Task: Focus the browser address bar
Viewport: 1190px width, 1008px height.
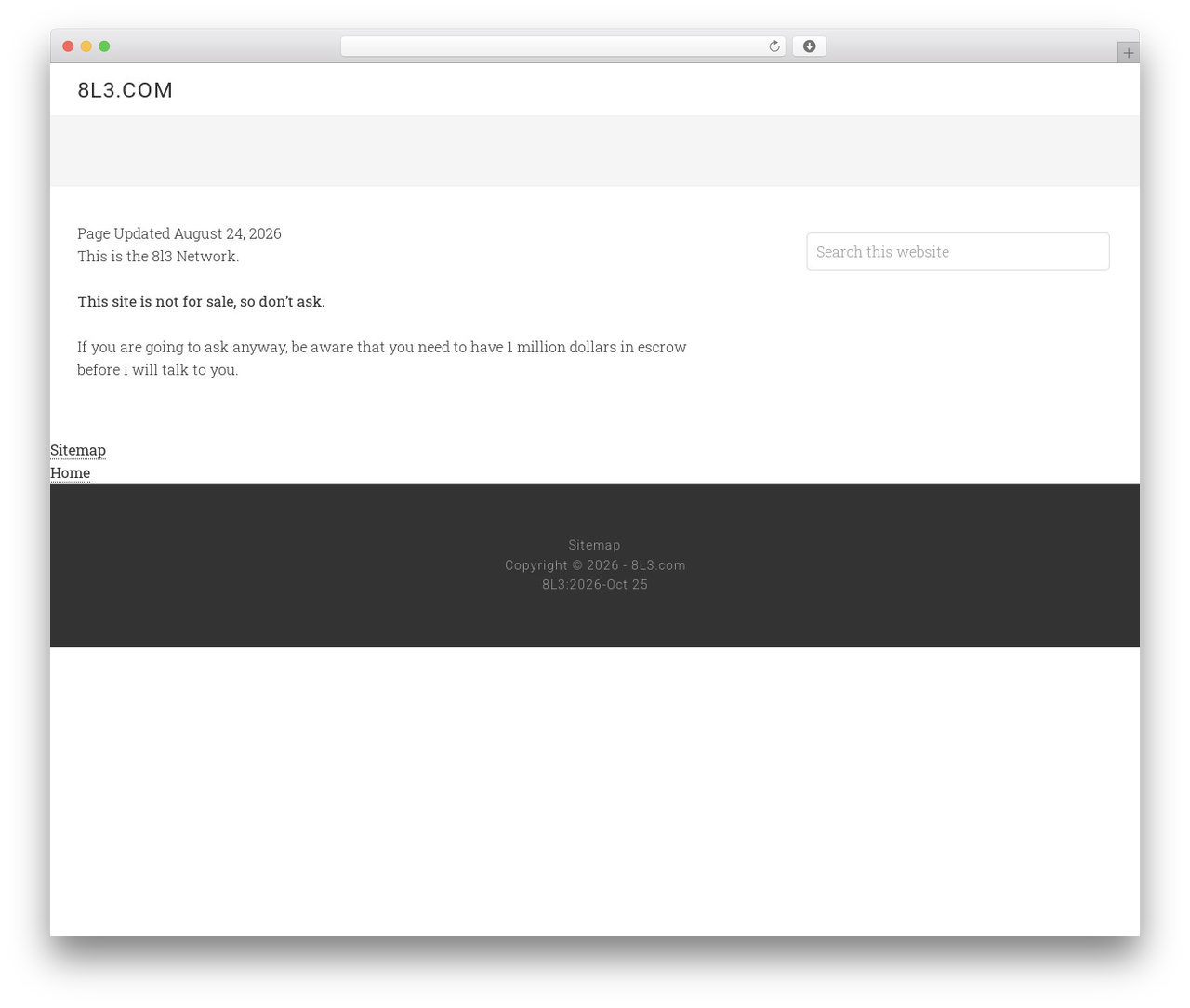Action: (562, 46)
